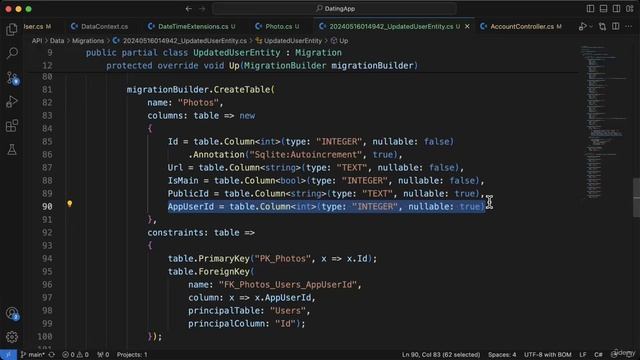
Task: Click sticky scroll line class UpdatedUserEntity
Action: click(213, 53)
